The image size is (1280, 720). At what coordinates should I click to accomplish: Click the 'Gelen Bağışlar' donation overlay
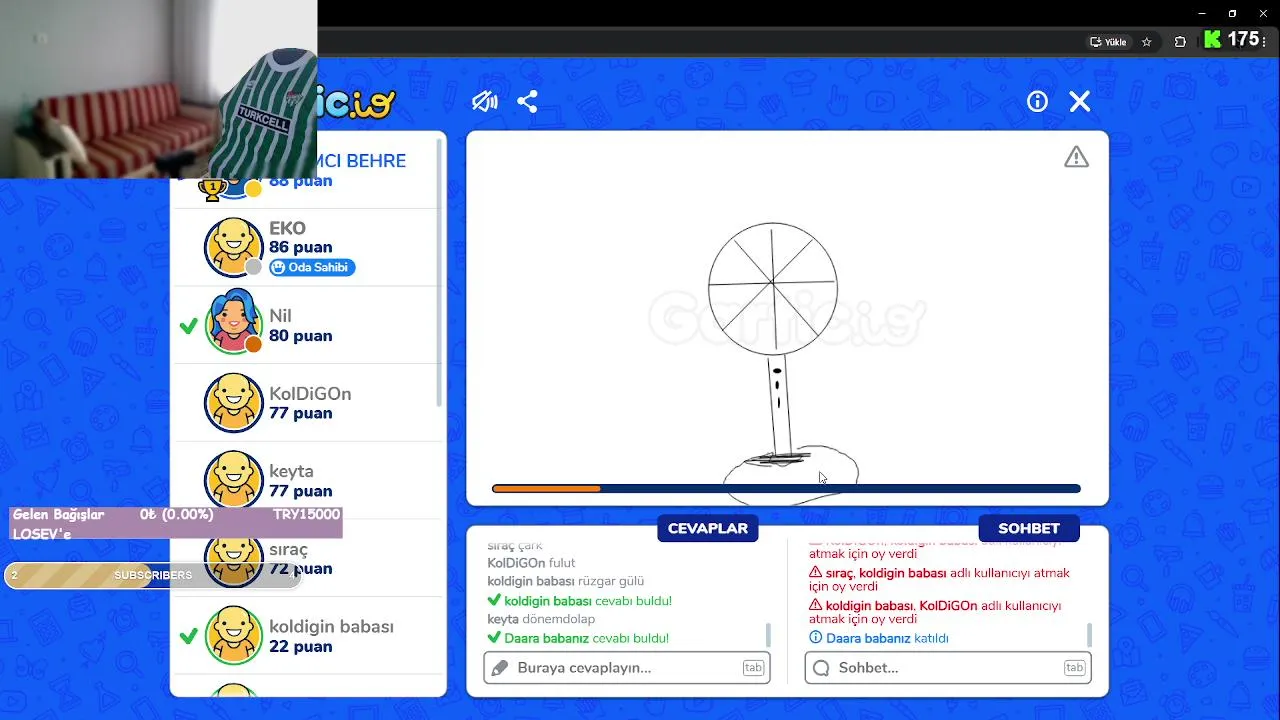[x=176, y=523]
